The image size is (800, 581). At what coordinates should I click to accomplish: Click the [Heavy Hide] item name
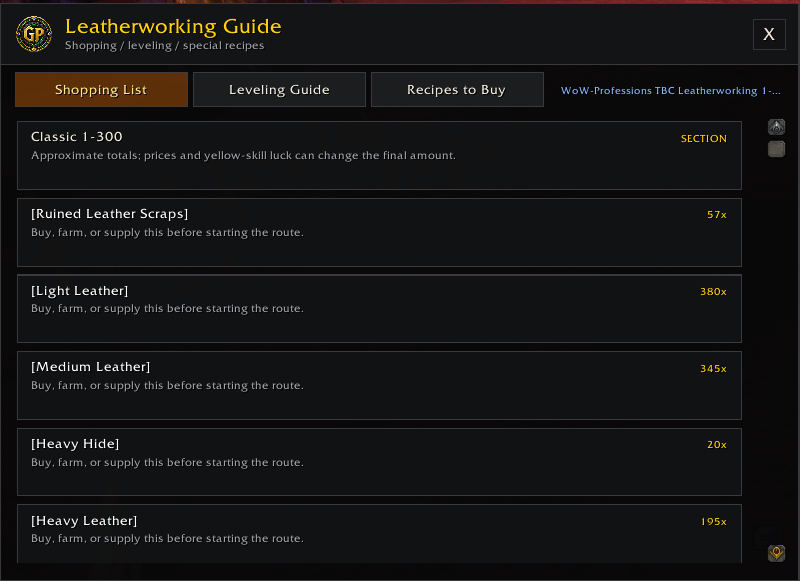point(75,444)
